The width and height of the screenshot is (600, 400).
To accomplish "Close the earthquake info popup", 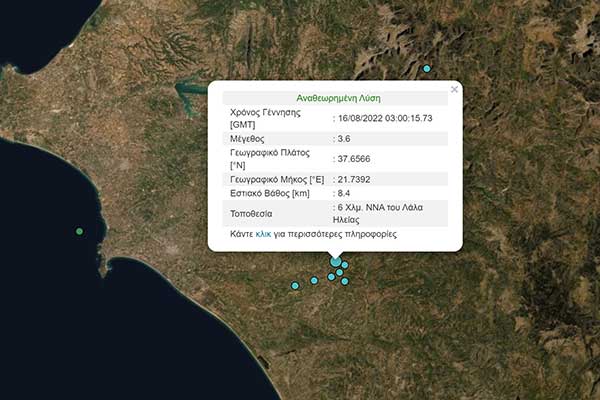I will pos(454,89).
